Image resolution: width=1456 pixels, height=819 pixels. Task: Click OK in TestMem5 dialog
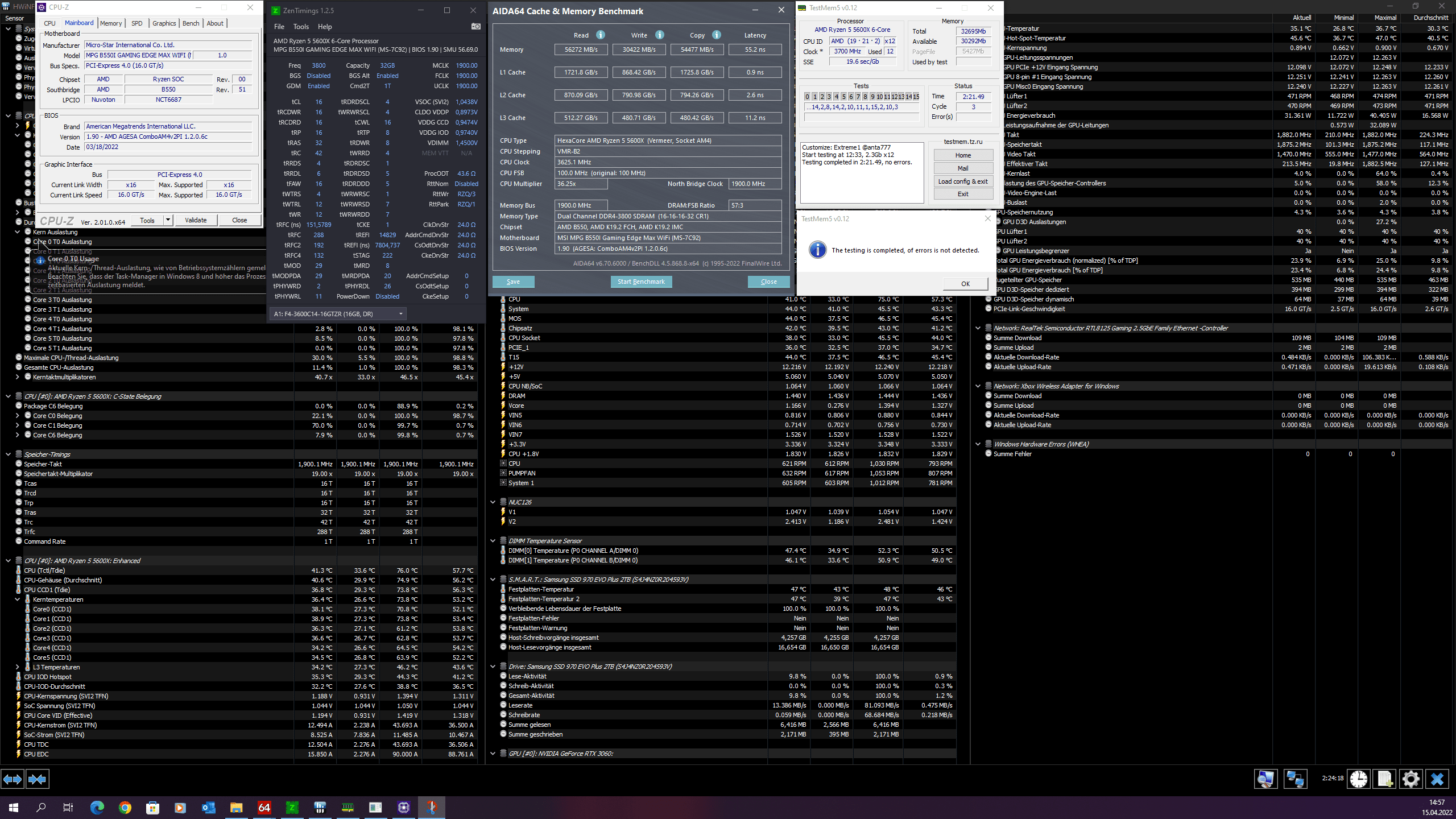click(x=965, y=284)
